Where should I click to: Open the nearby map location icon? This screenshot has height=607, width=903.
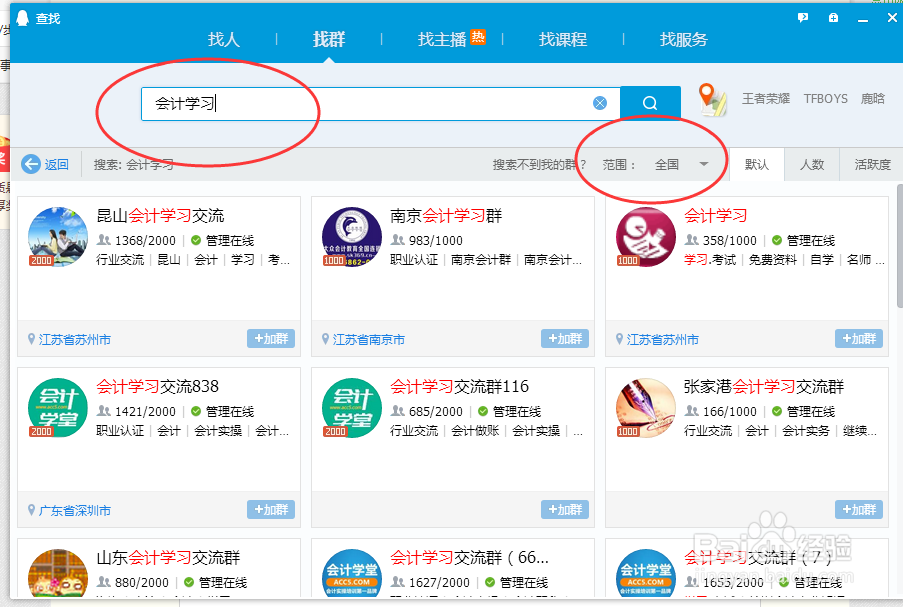pyautogui.click(x=712, y=99)
